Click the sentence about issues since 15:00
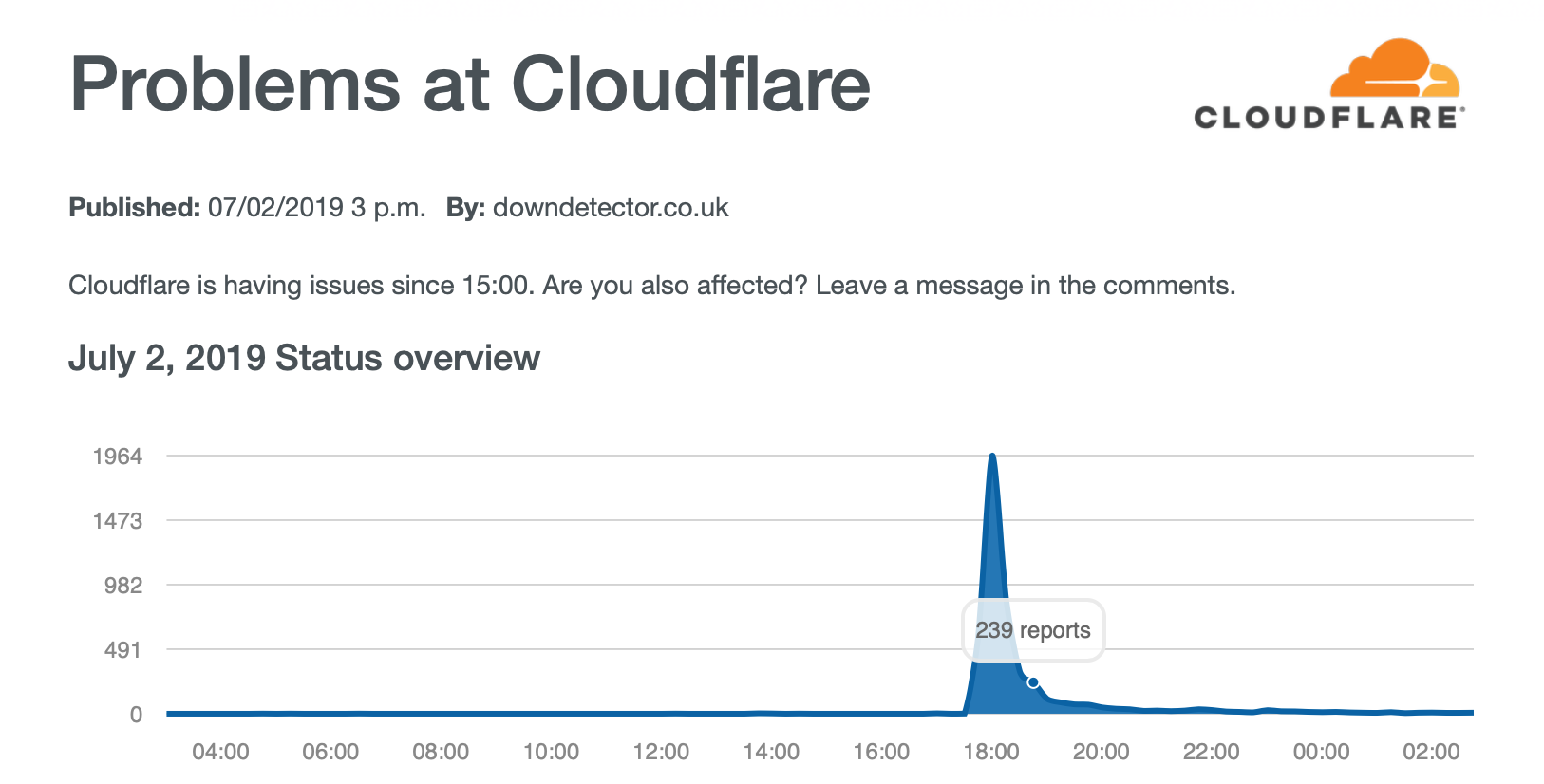The image size is (1544, 784). tap(652, 286)
